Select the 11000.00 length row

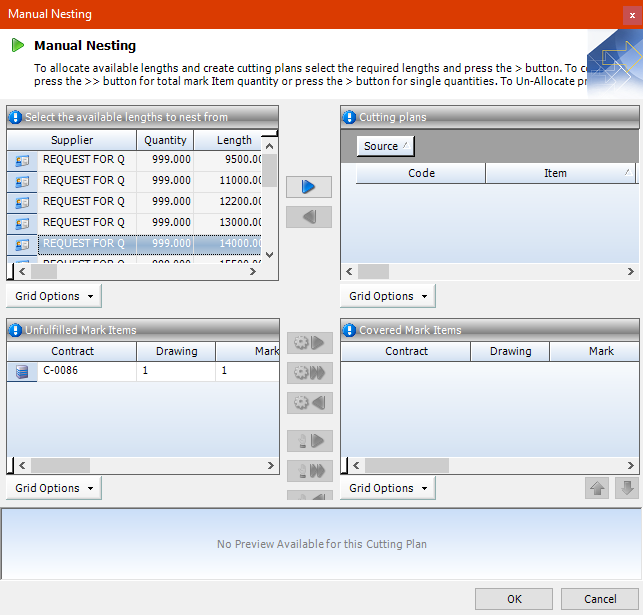[150, 181]
